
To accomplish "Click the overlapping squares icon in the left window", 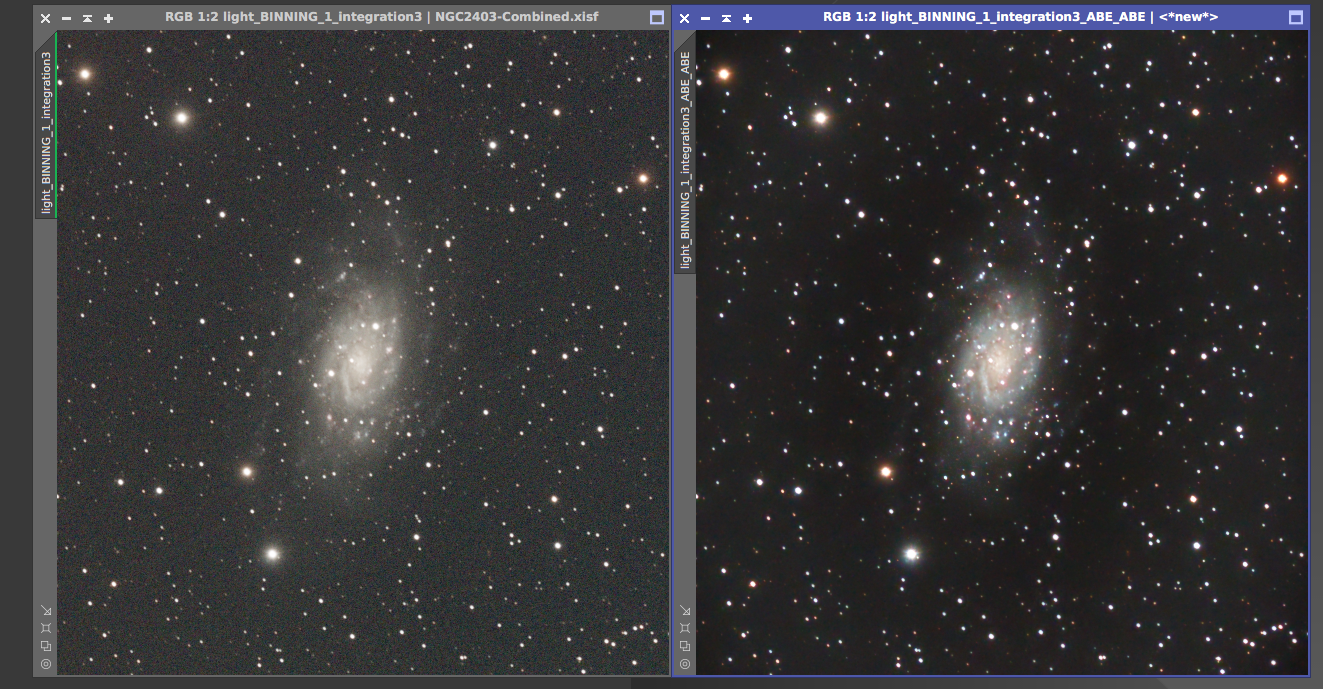I will [x=46, y=646].
